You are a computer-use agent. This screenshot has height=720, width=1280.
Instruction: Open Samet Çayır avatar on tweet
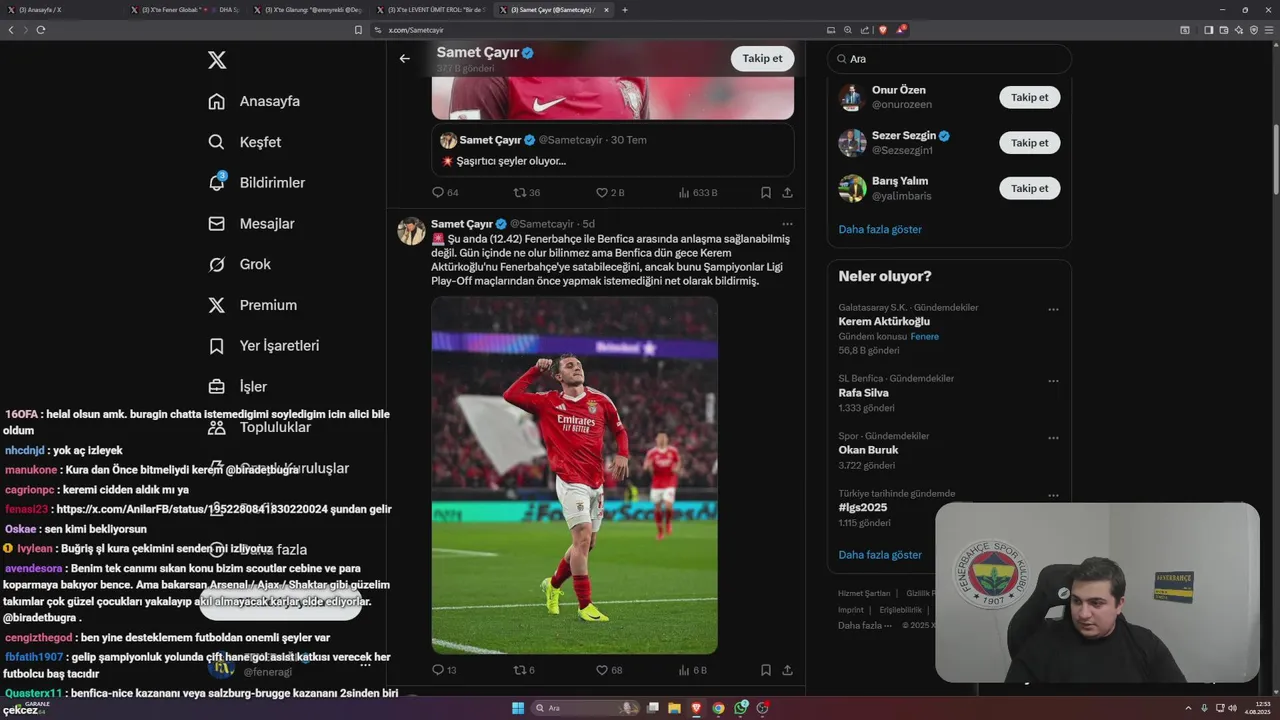[x=411, y=231]
